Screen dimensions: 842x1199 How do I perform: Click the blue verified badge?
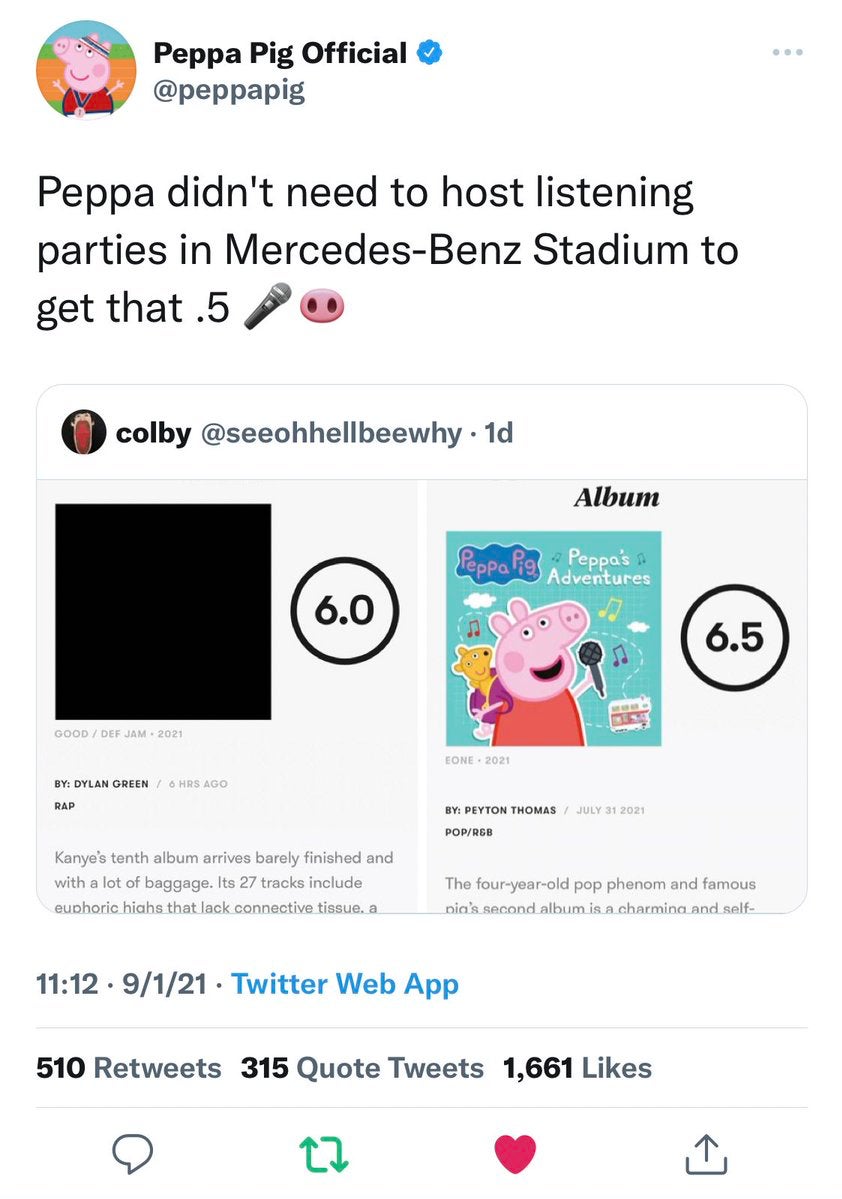pos(429,53)
